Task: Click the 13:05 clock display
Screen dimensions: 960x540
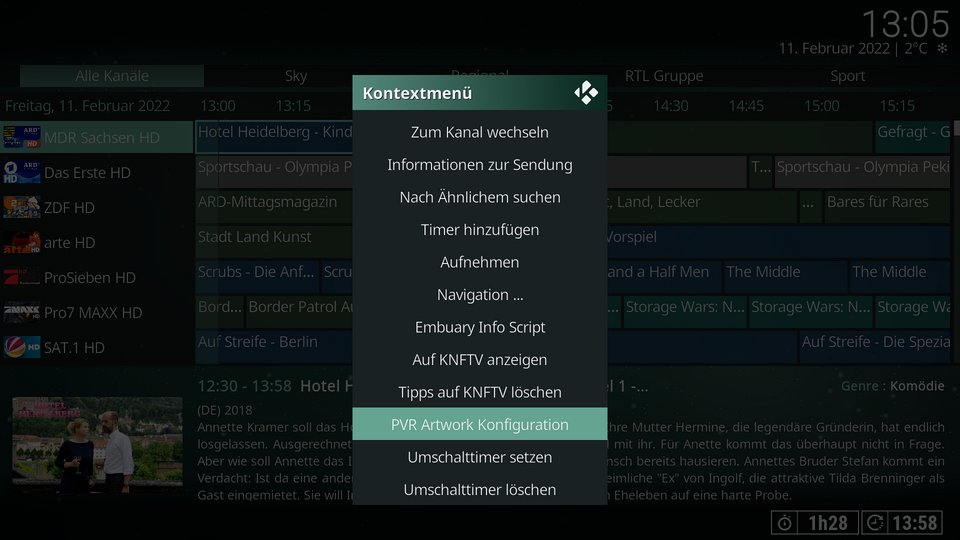Action: pos(906,24)
